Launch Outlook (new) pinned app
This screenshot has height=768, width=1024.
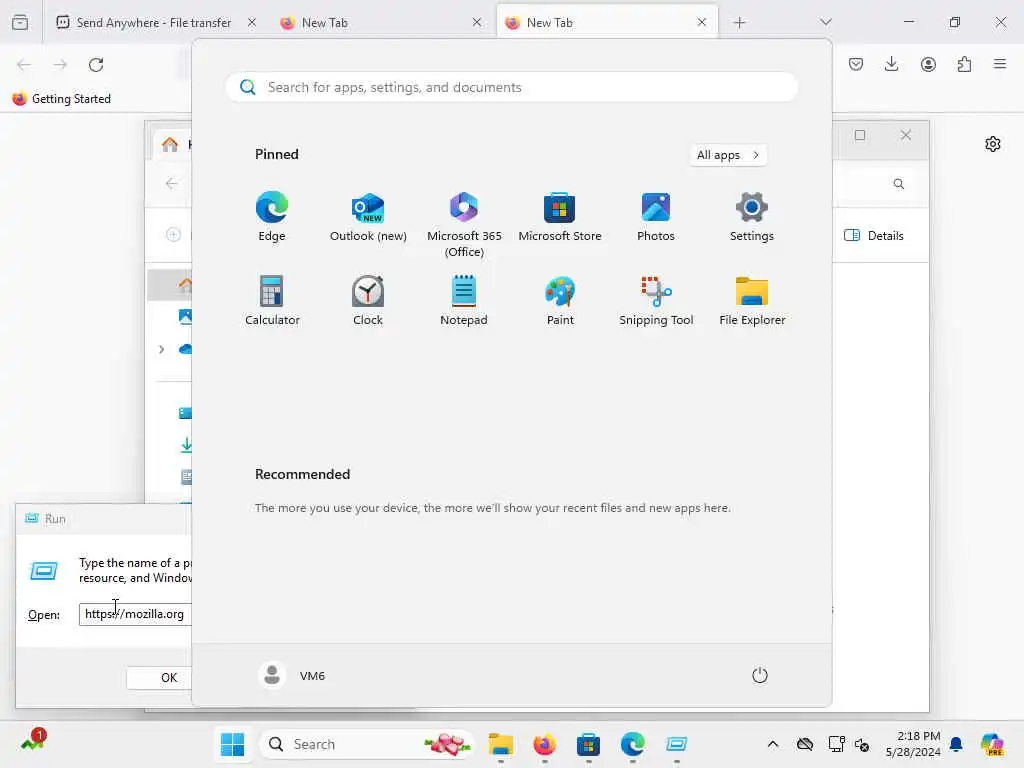coord(368,217)
